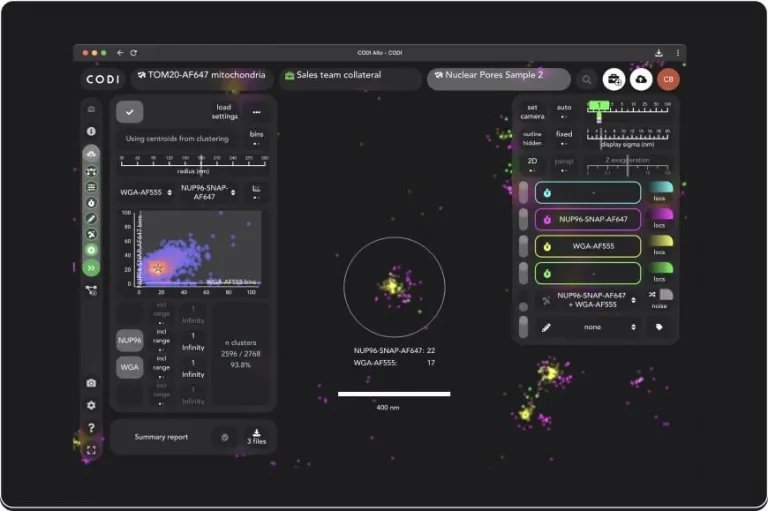Click the cyan locs color swatch
The height and width of the screenshot is (511, 768).
(661, 187)
